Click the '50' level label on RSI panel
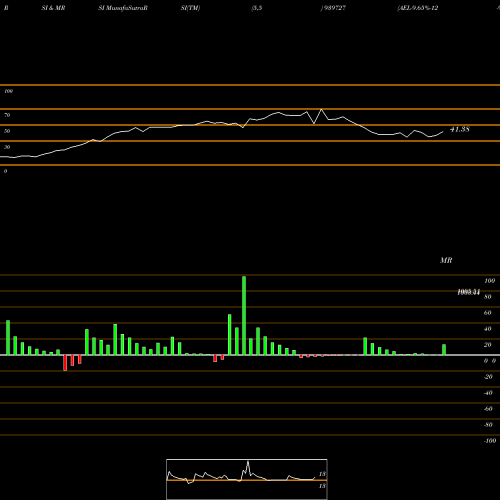The width and height of the screenshot is (500, 500). click(x=7, y=131)
